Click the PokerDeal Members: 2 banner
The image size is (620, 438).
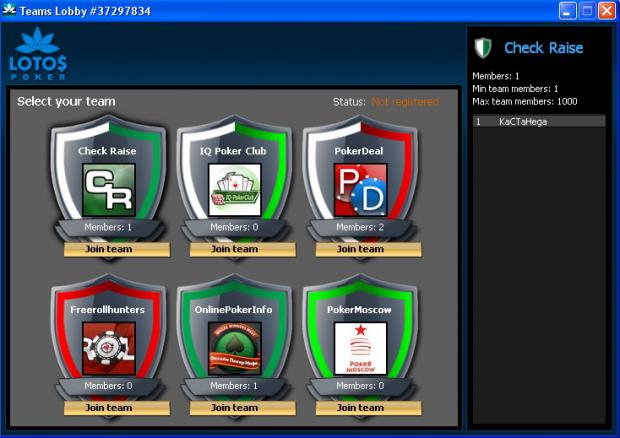(360, 227)
